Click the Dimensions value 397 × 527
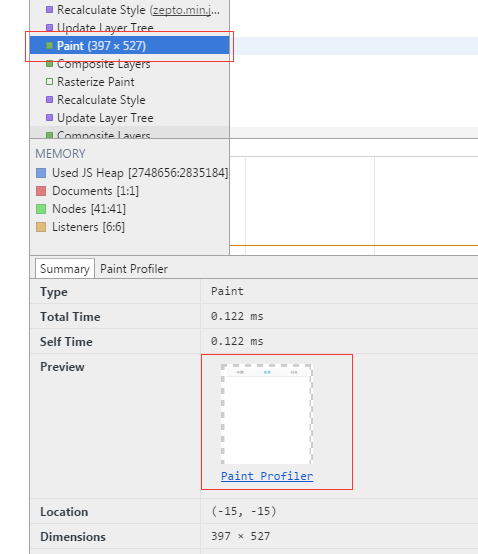The width and height of the screenshot is (478, 554). point(241,536)
